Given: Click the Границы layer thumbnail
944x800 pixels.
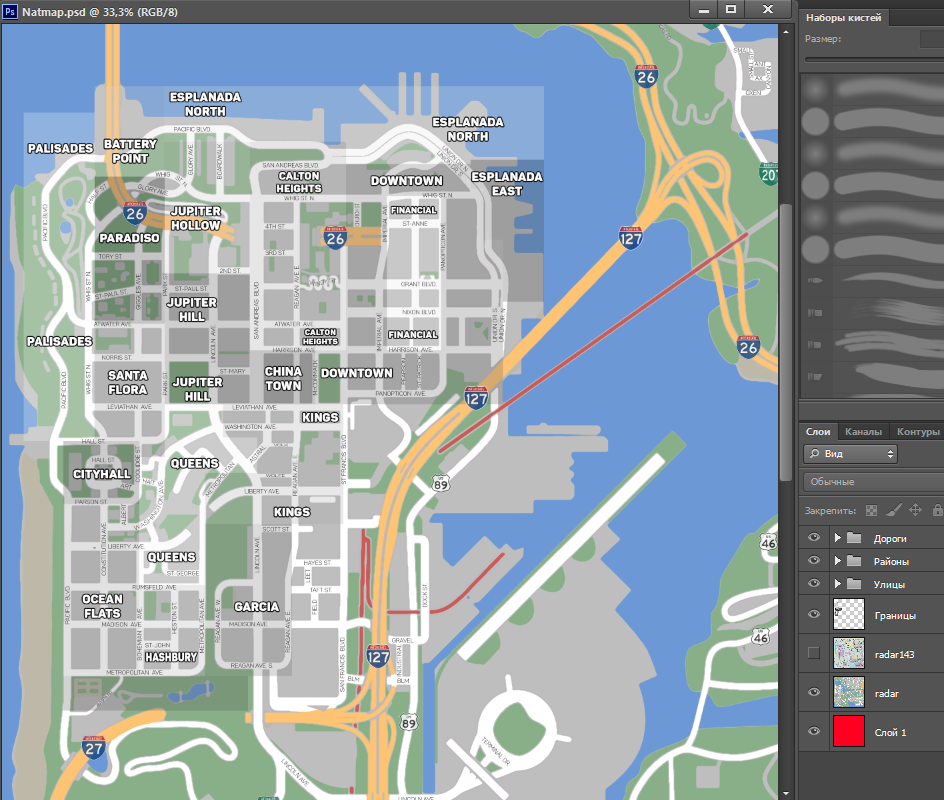Looking at the screenshot, I should [849, 614].
